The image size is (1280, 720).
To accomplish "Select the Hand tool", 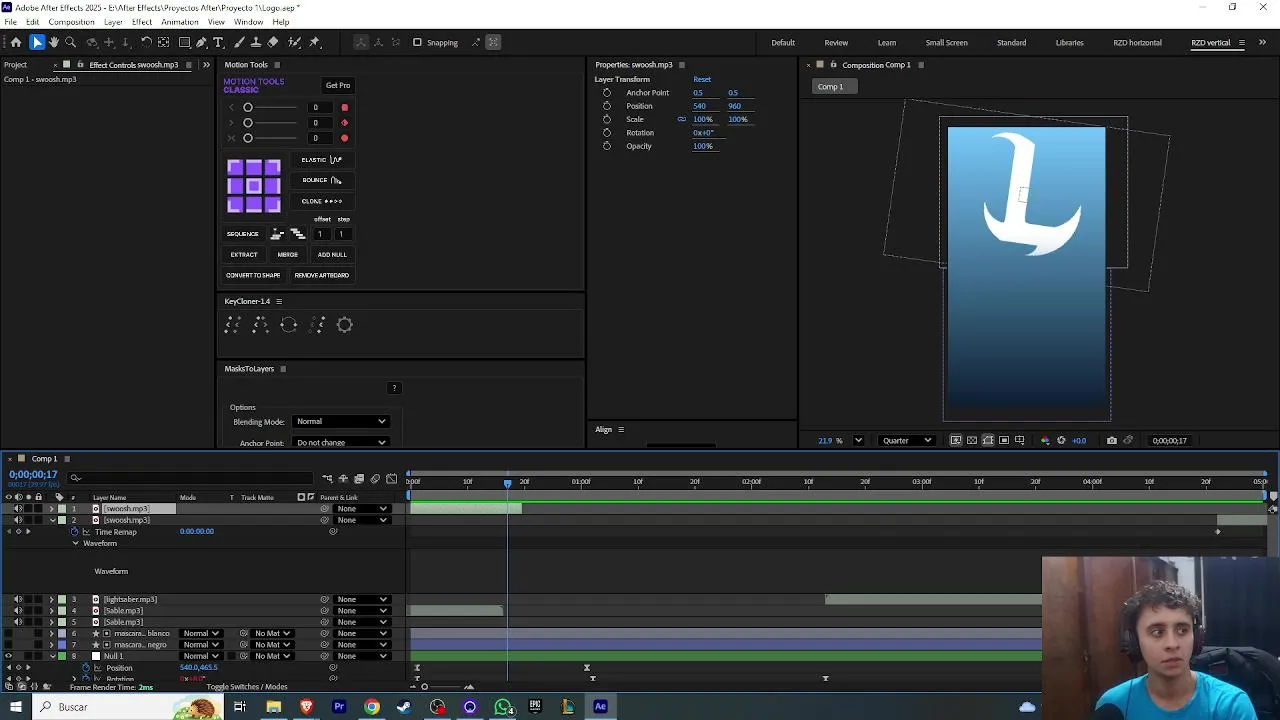I will coord(54,42).
